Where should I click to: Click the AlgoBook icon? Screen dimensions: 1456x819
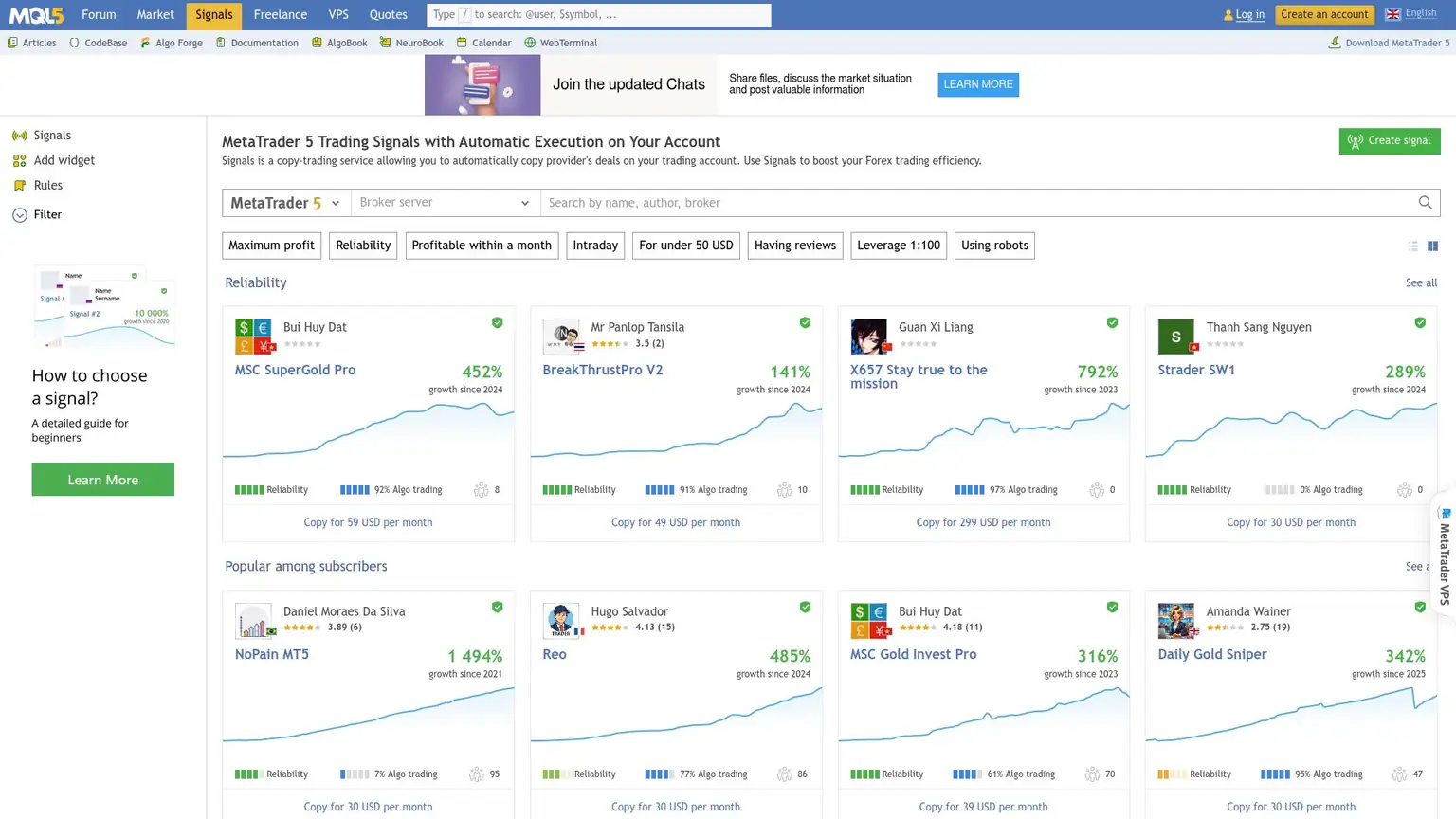[x=317, y=43]
